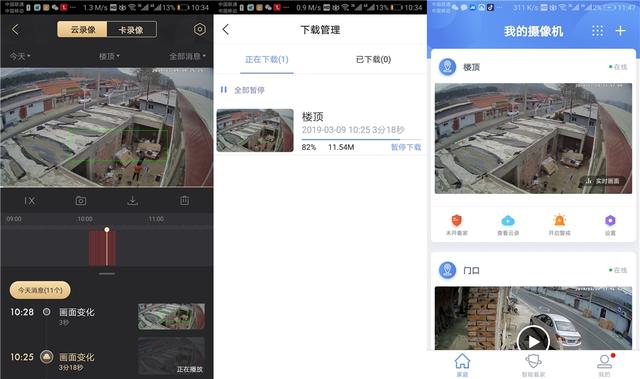Click the 10:25 画面变化 event text
The width and height of the screenshot is (640, 379).
coord(77,357)
